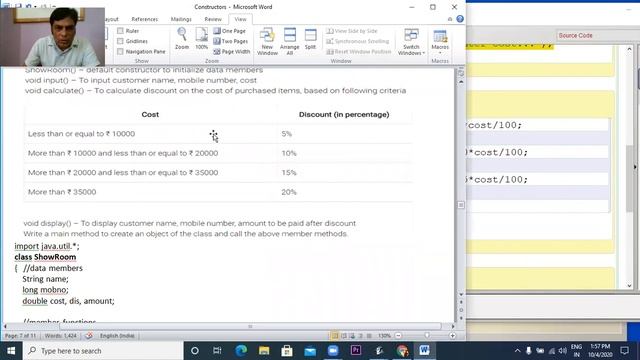This screenshot has width=640, height=360.
Task: Click Arrange All windows
Action: click(289, 41)
